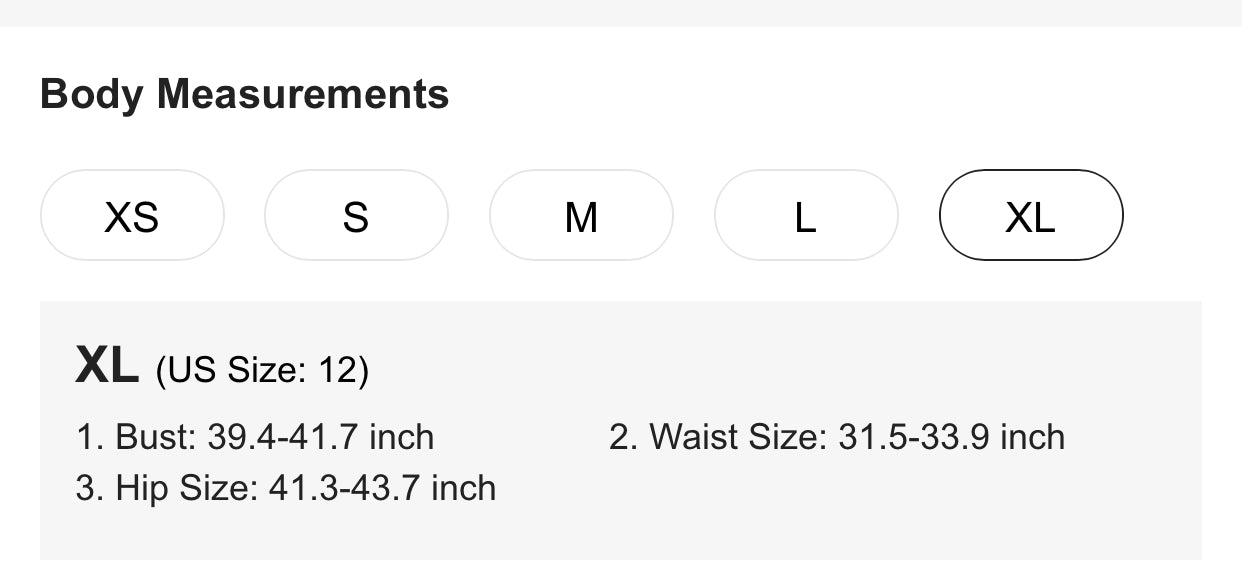Pick the L size button
The width and height of the screenshot is (1242, 565).
(806, 216)
